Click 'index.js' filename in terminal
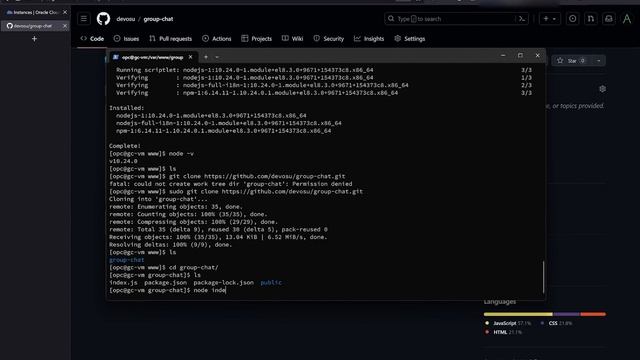 (123, 282)
